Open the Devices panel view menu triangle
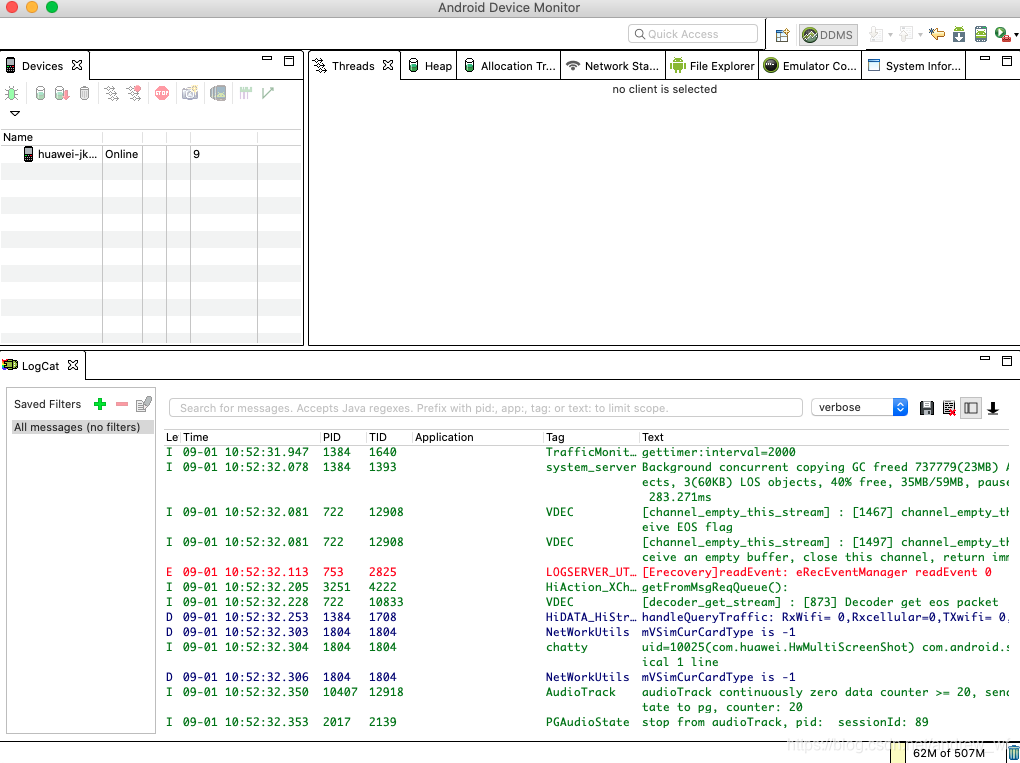 point(15,113)
